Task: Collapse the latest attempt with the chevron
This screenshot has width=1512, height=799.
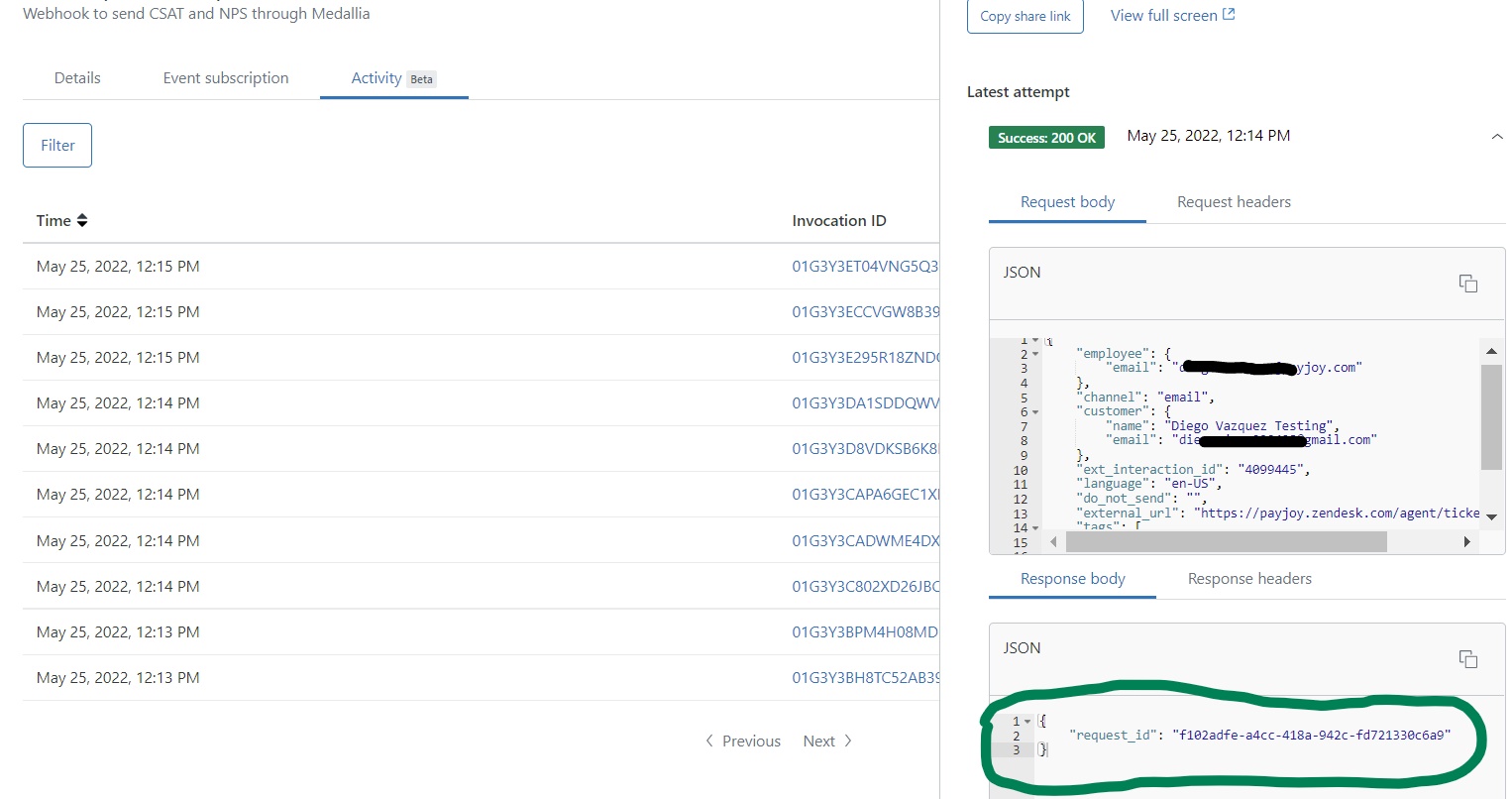Action: coord(1496,137)
